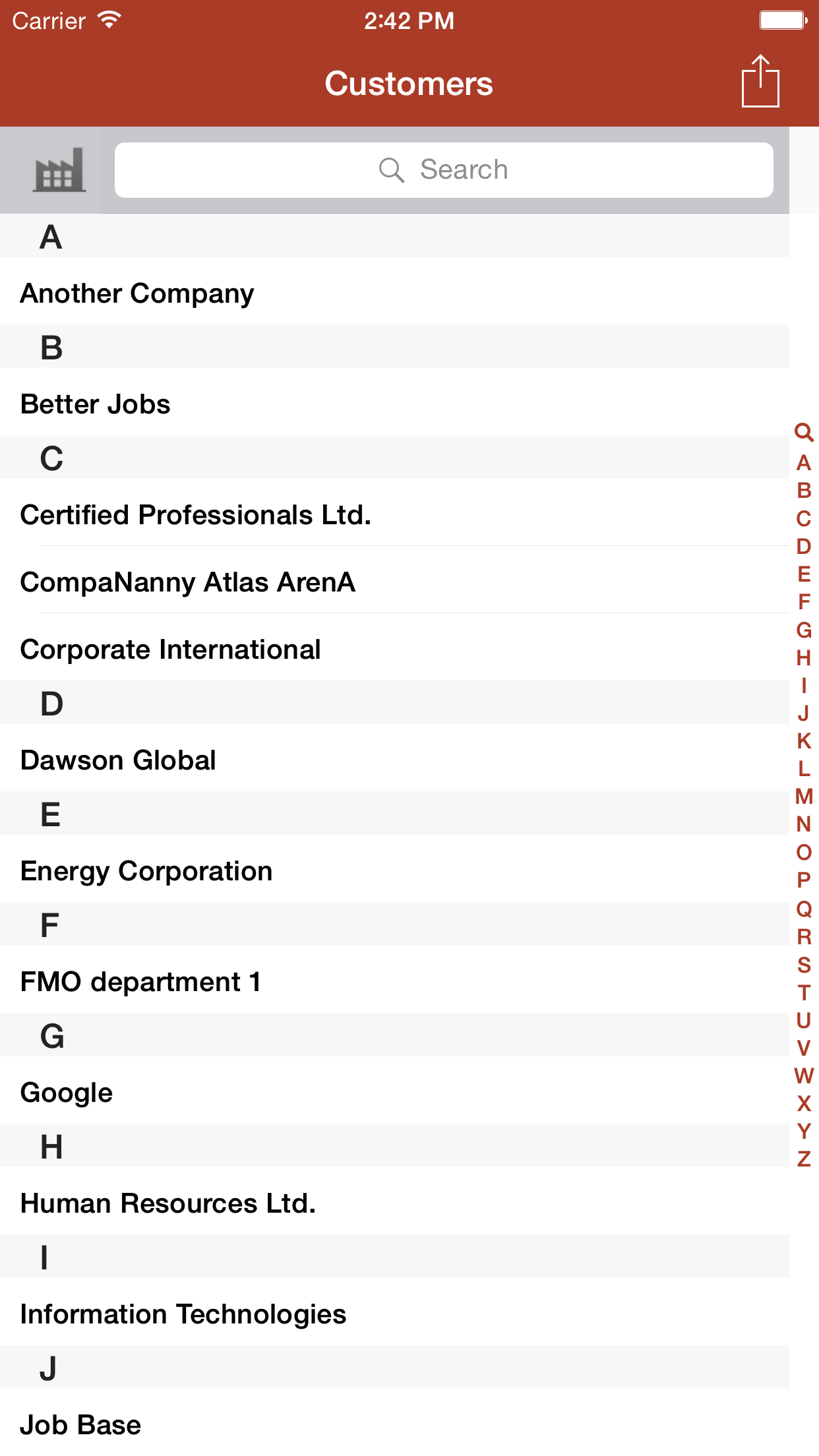
Task: Choose Energy Corporation customer
Action: (x=146, y=871)
